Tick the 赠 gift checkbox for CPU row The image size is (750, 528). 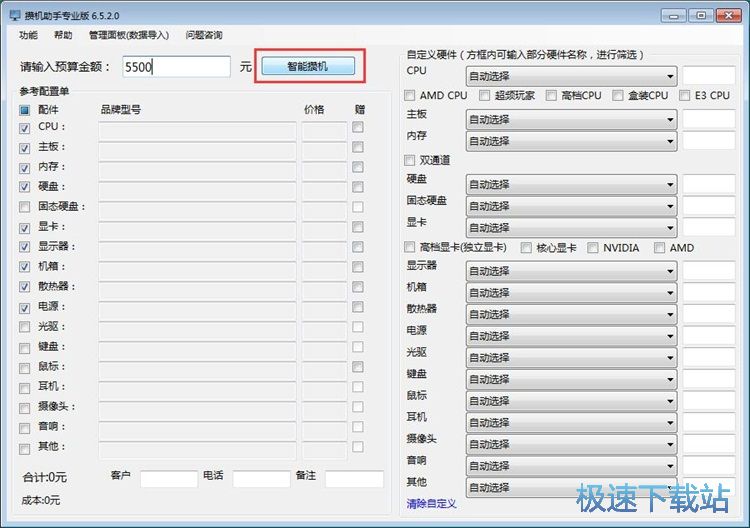tap(358, 127)
